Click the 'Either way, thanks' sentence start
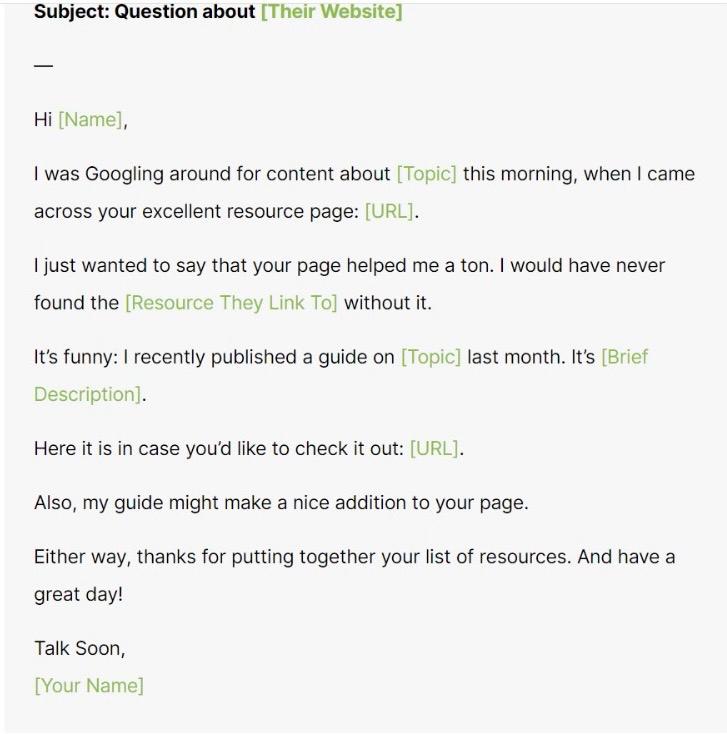Screen dimensions: 727x734 point(115,557)
